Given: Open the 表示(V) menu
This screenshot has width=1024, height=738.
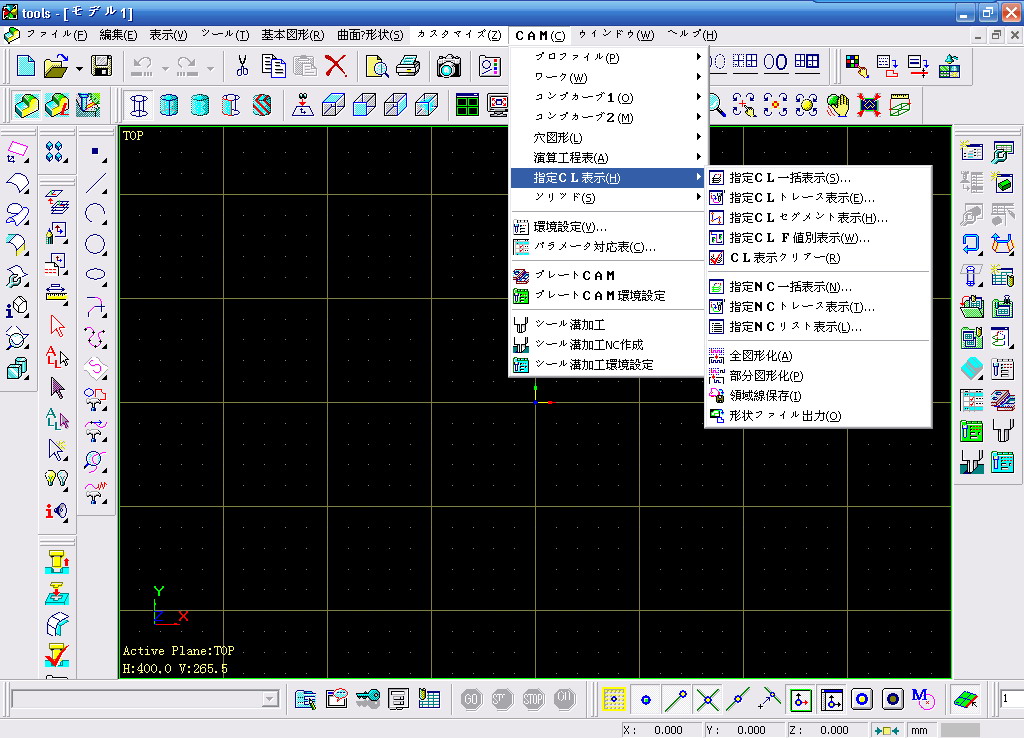Looking at the screenshot, I should pos(168,35).
